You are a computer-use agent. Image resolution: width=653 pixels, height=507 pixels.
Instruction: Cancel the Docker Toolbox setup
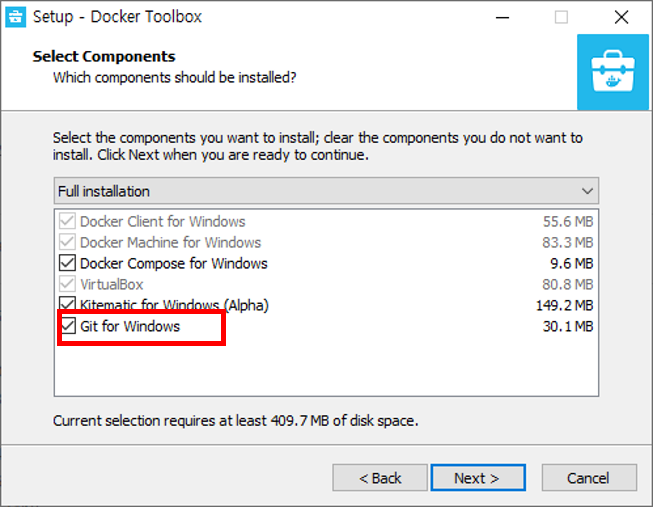(589, 478)
